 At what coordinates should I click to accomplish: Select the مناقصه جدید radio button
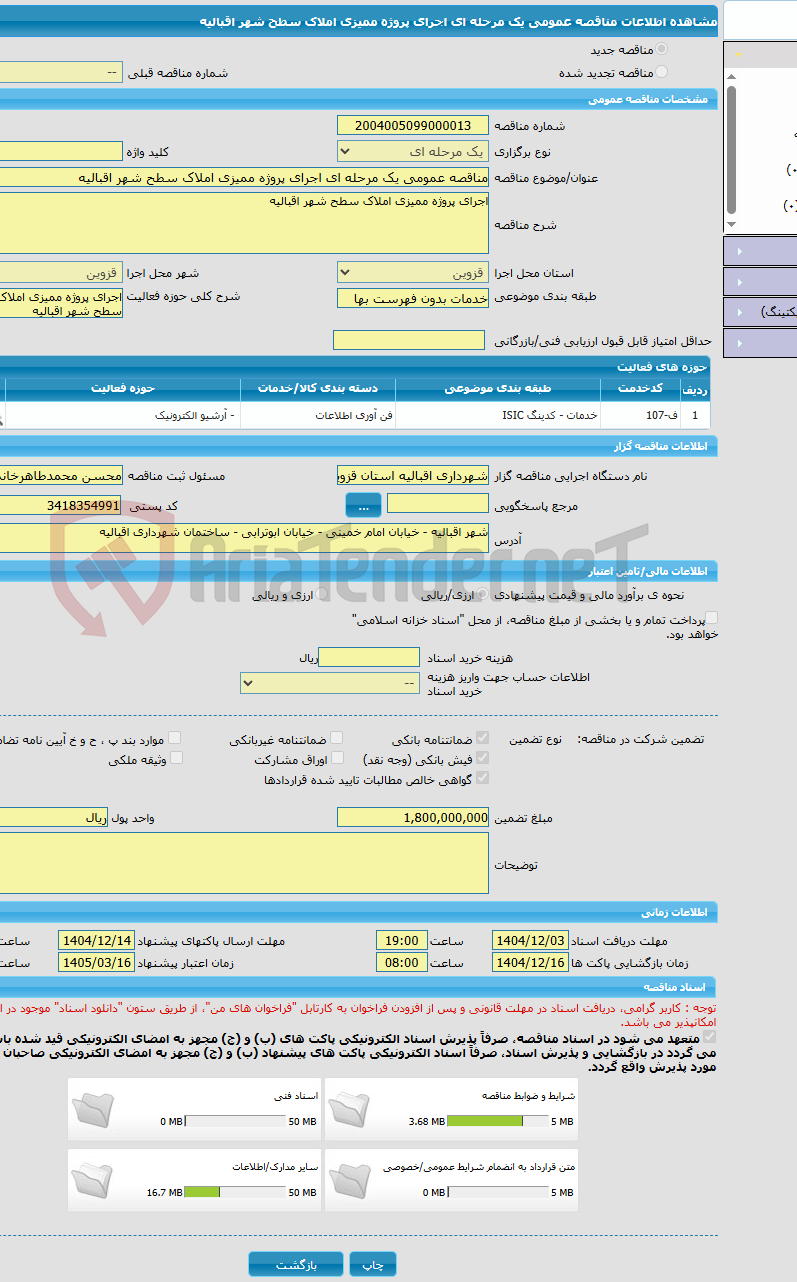coord(662,49)
